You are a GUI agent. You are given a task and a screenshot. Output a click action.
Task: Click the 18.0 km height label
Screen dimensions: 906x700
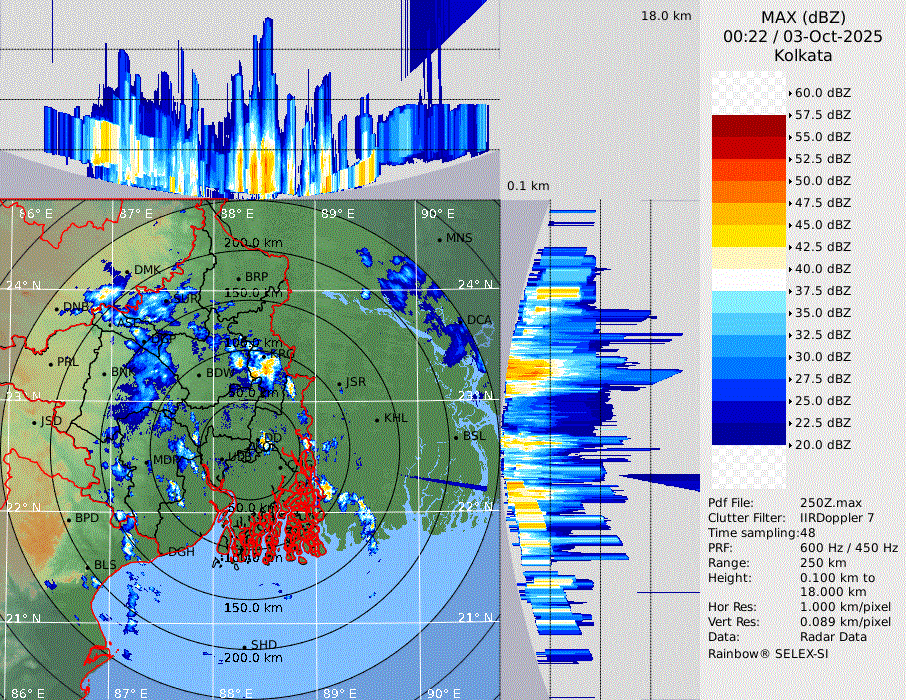coord(666,16)
